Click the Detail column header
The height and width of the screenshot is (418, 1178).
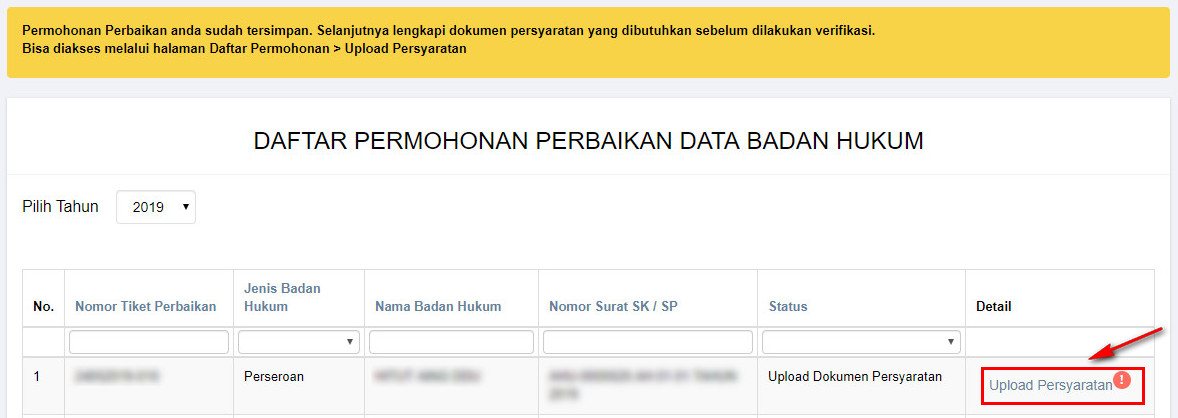[x=994, y=306]
